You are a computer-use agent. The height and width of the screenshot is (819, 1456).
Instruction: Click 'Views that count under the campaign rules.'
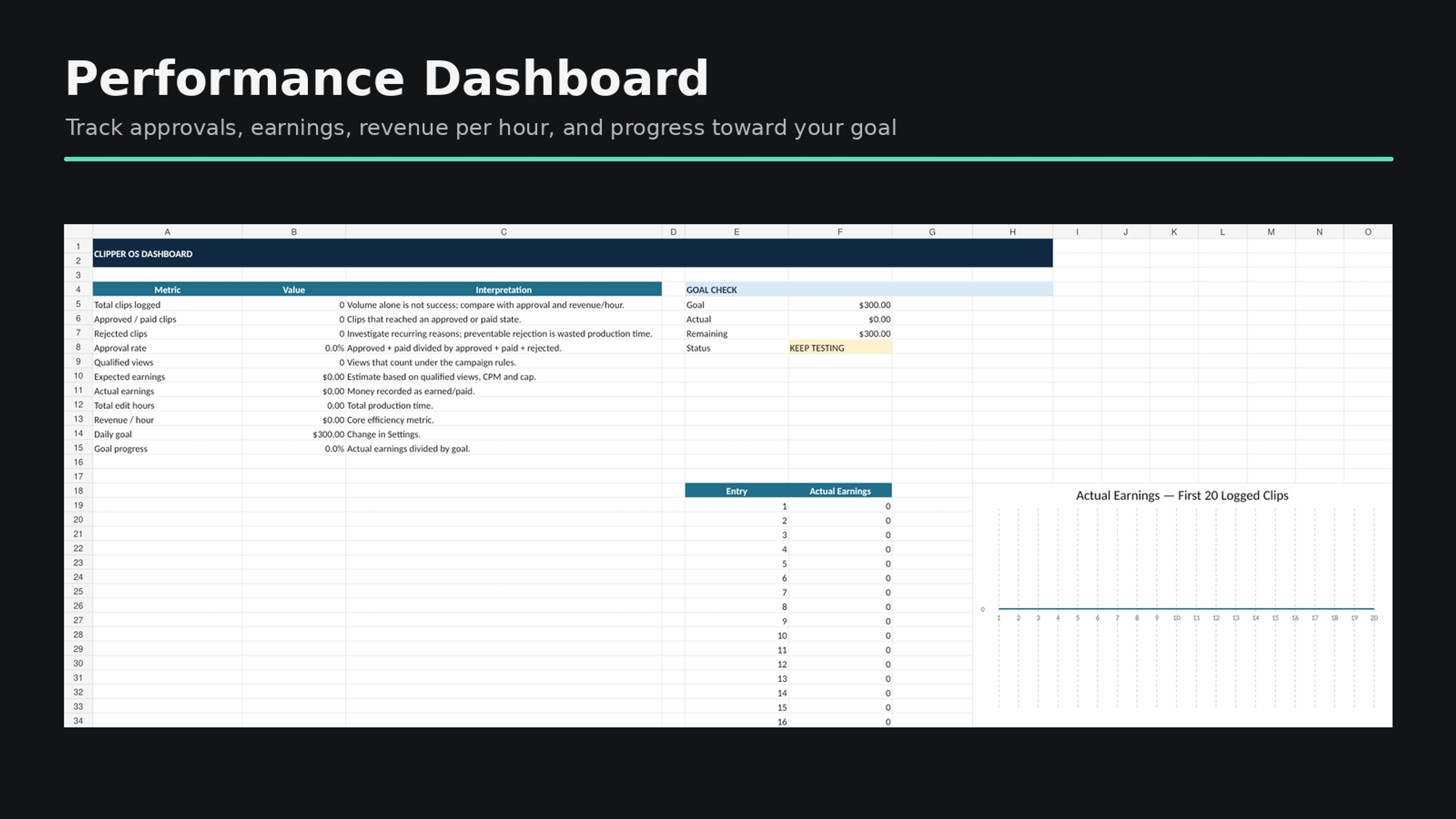click(x=432, y=362)
